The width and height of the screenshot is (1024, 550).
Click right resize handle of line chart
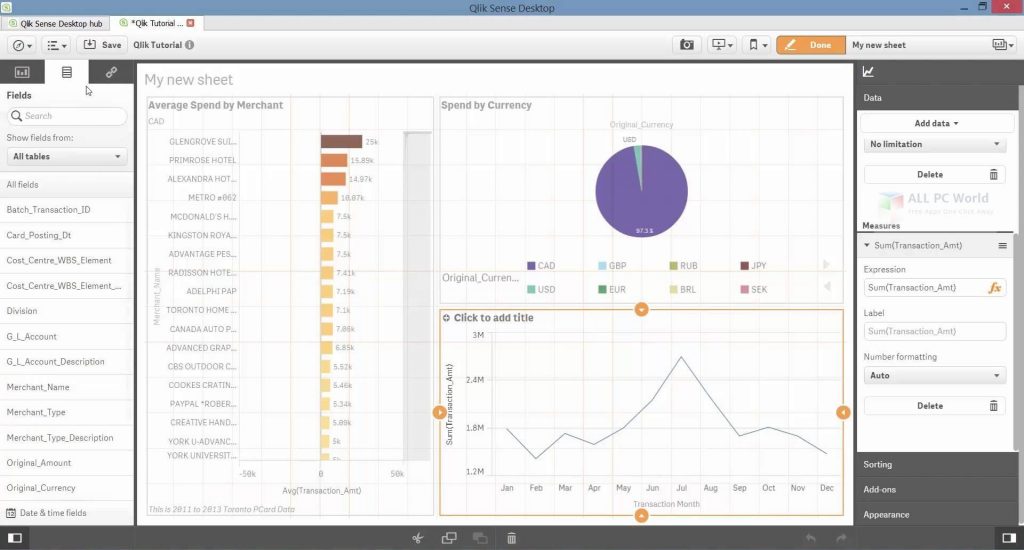coord(843,413)
